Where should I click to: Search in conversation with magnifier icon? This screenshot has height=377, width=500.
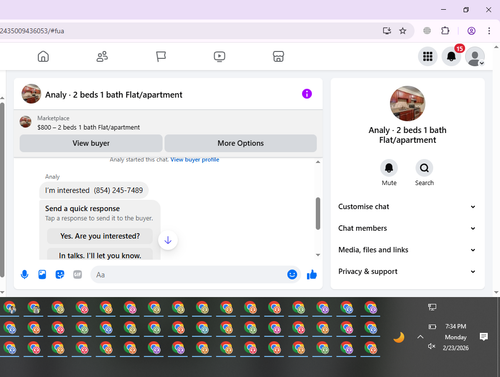pos(424,168)
